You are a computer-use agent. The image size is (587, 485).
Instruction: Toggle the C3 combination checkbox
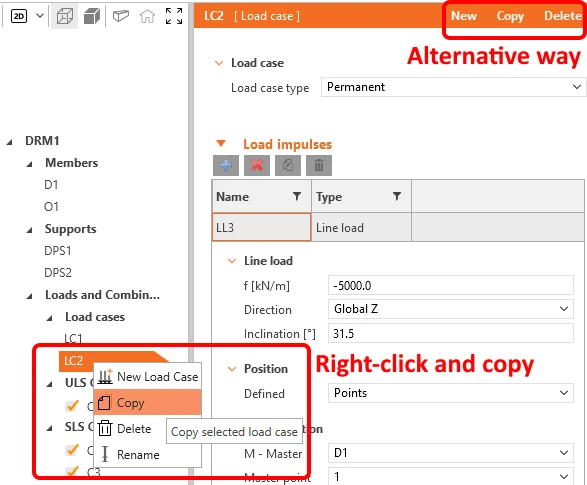(x=72, y=471)
